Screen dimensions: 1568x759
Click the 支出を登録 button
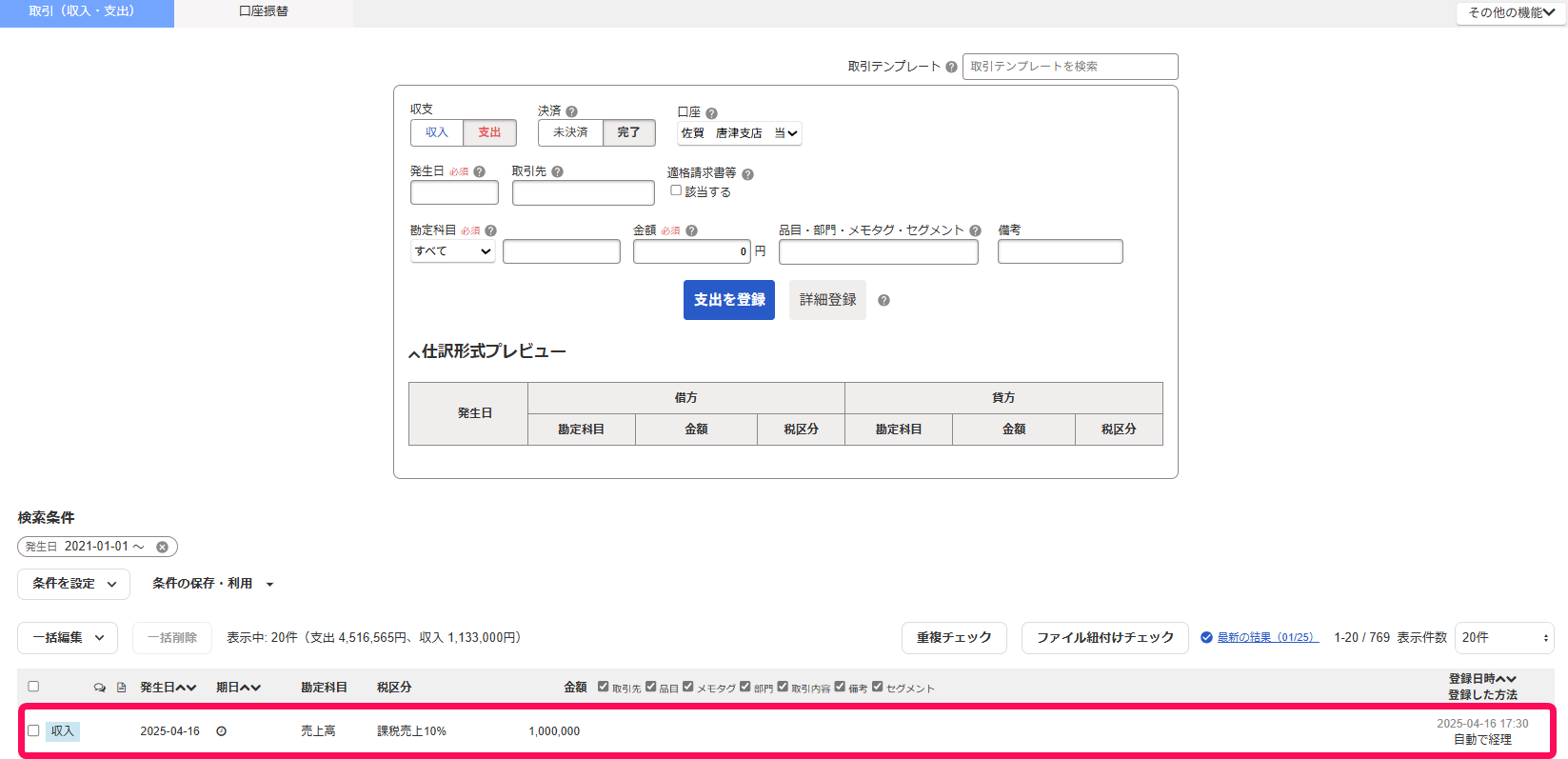[729, 300]
